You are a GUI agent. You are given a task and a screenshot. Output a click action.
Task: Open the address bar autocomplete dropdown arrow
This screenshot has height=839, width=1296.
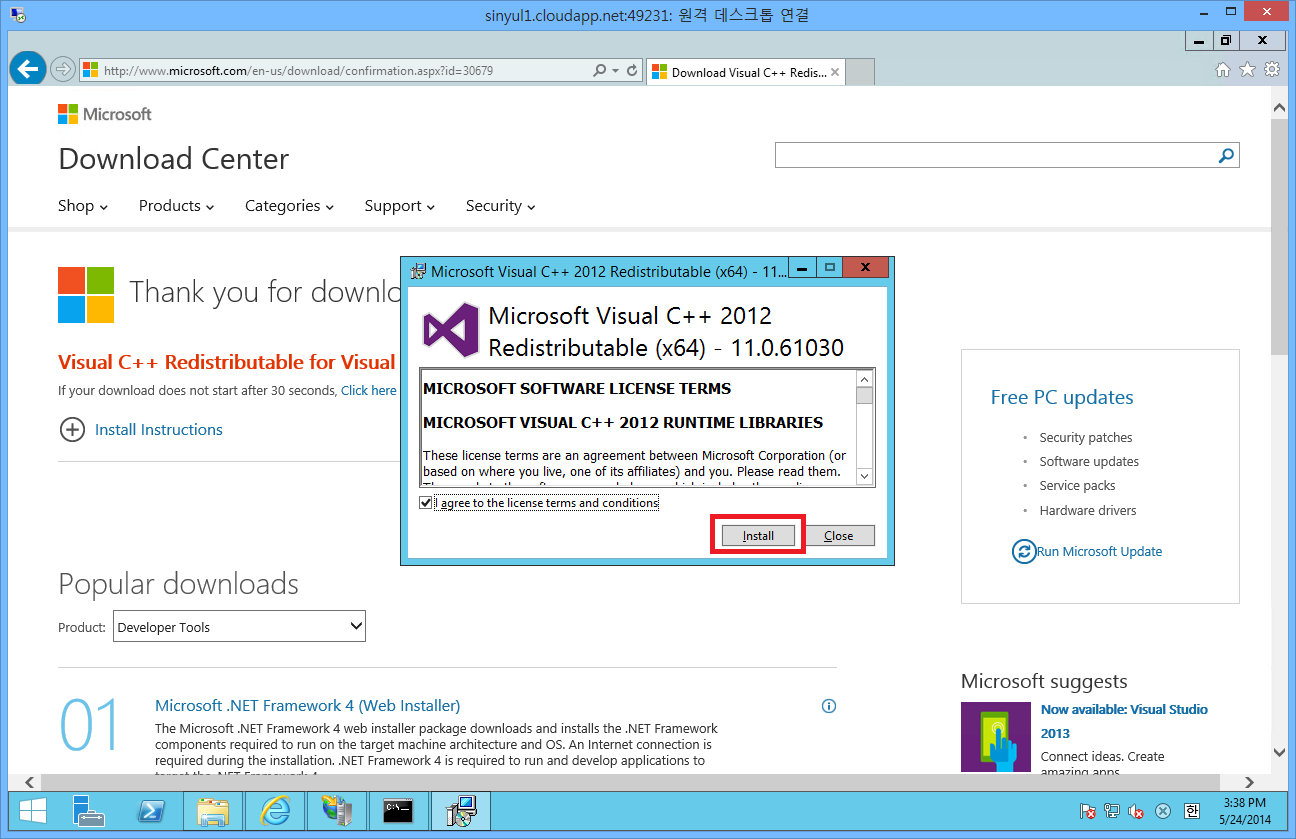pyautogui.click(x=615, y=71)
